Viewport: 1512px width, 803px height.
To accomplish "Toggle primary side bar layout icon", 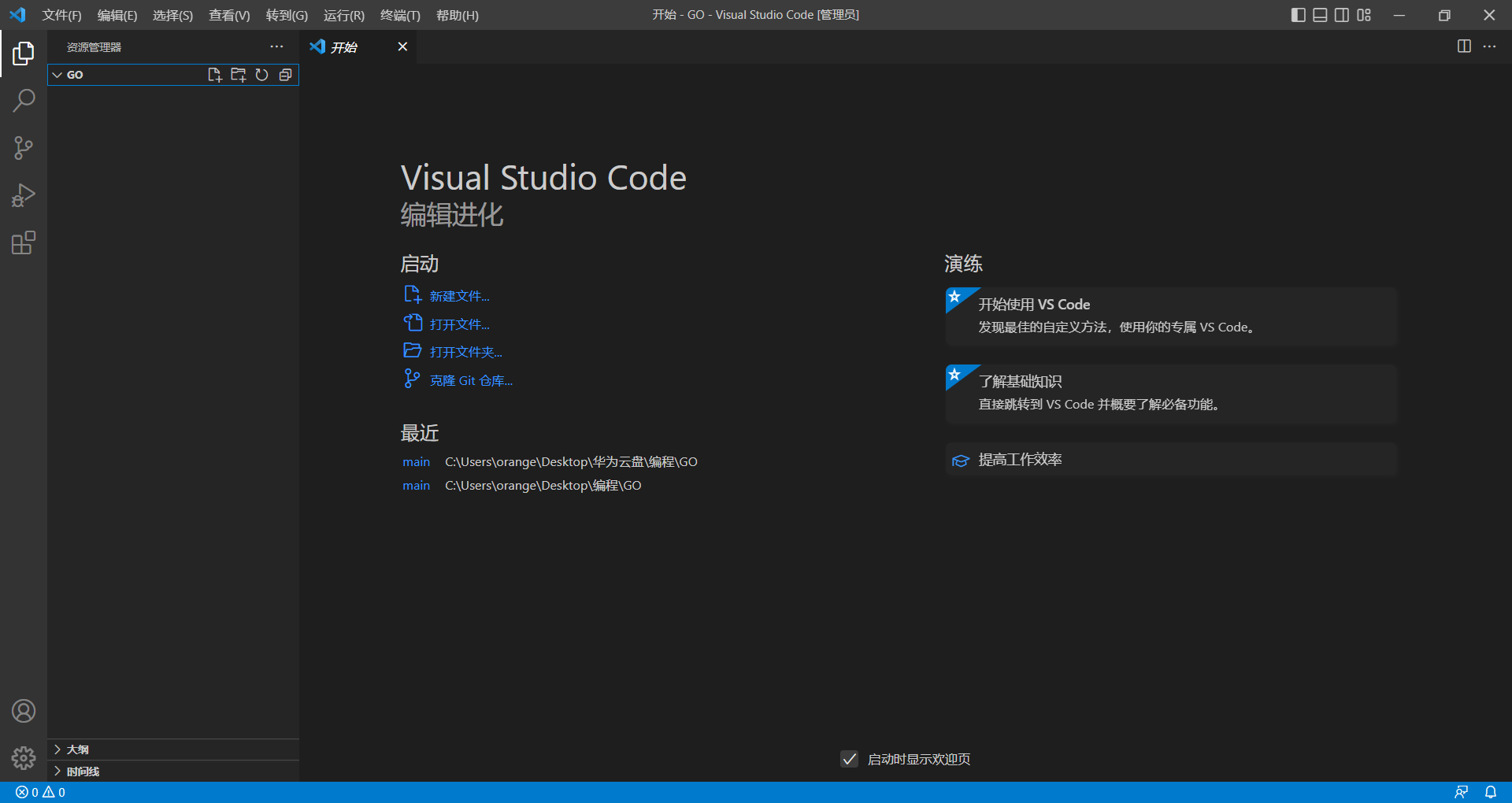I will pyautogui.click(x=1299, y=15).
